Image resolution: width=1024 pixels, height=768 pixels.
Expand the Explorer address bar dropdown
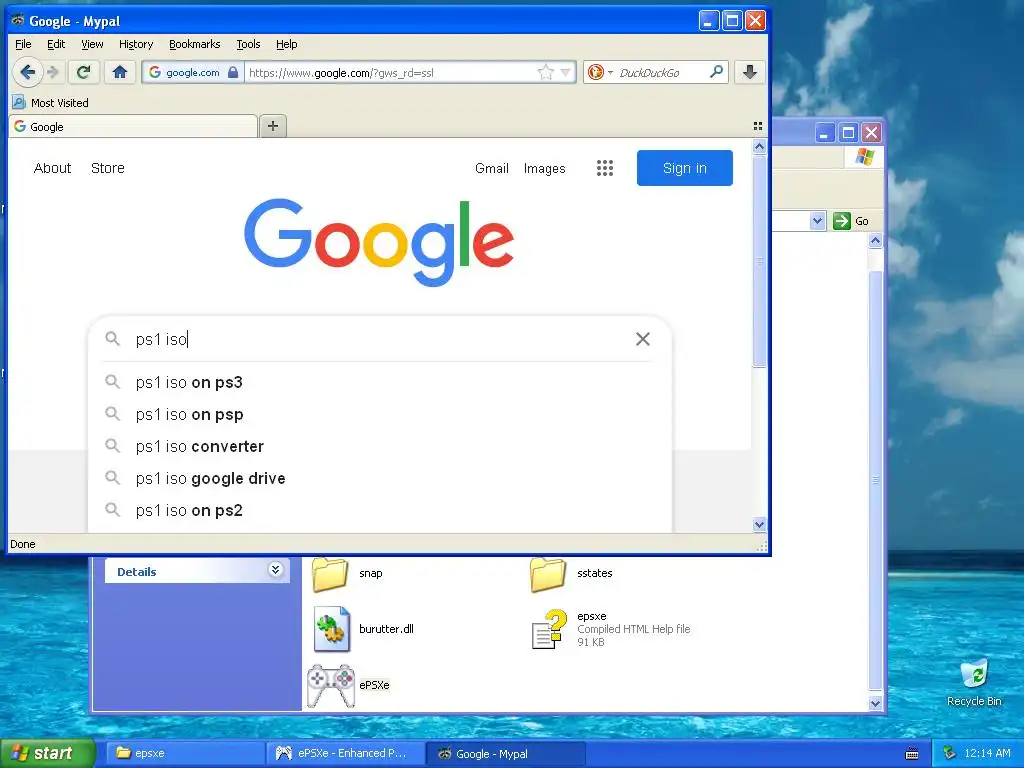click(817, 221)
